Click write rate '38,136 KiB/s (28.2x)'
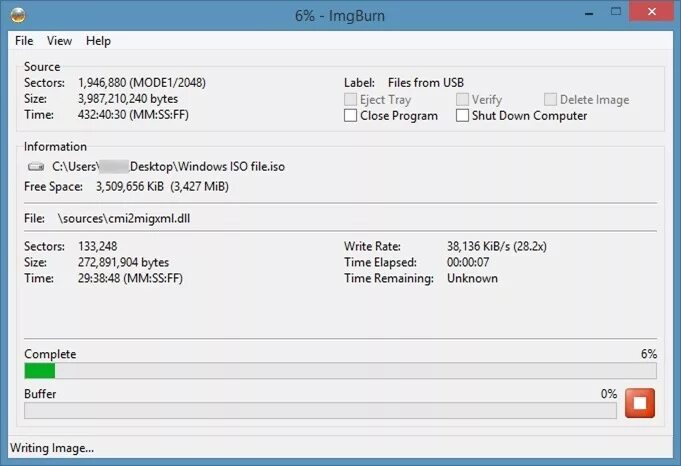The height and width of the screenshot is (466, 681). (497, 246)
